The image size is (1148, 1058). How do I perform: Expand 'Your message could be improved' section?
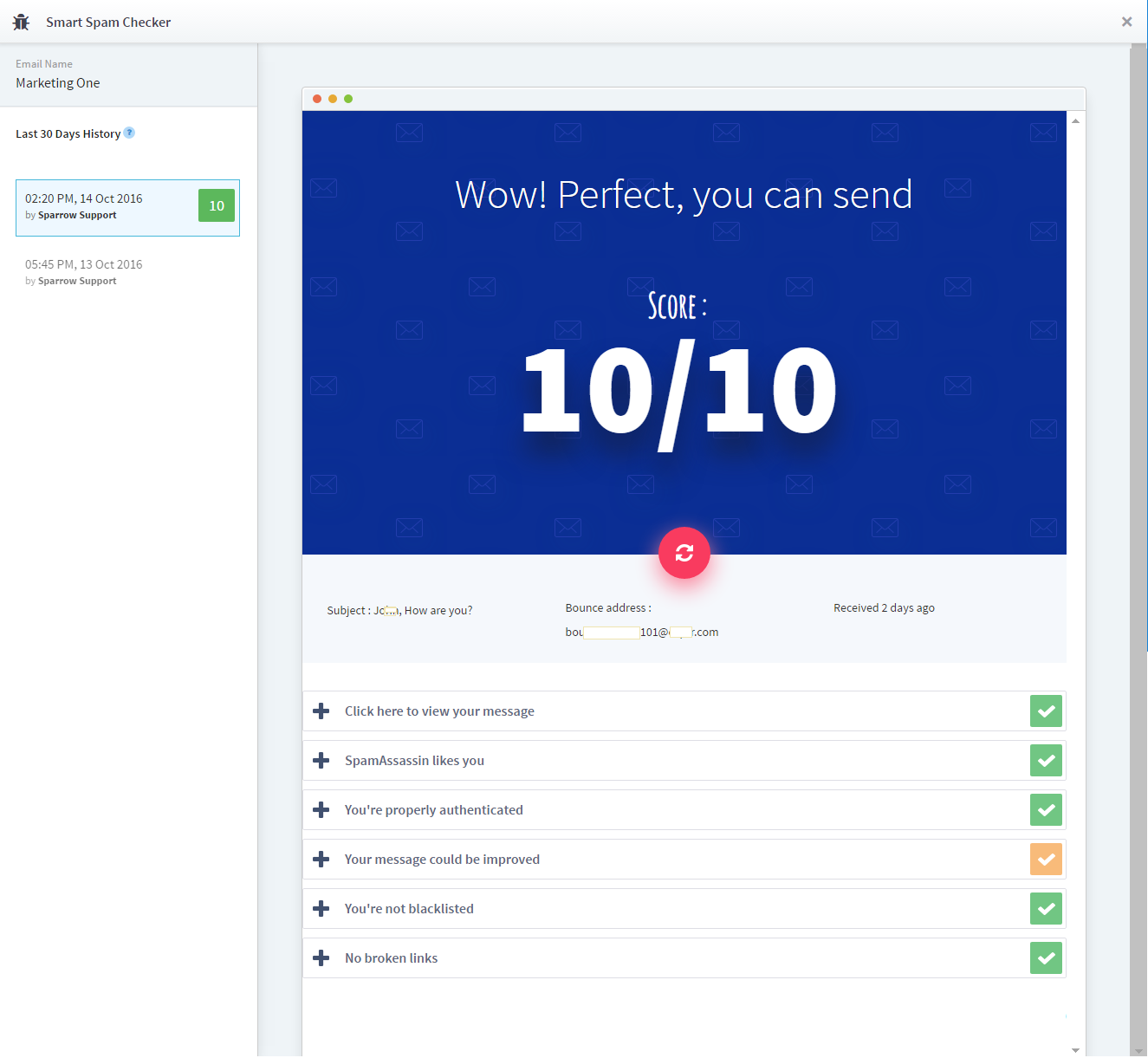(x=321, y=860)
